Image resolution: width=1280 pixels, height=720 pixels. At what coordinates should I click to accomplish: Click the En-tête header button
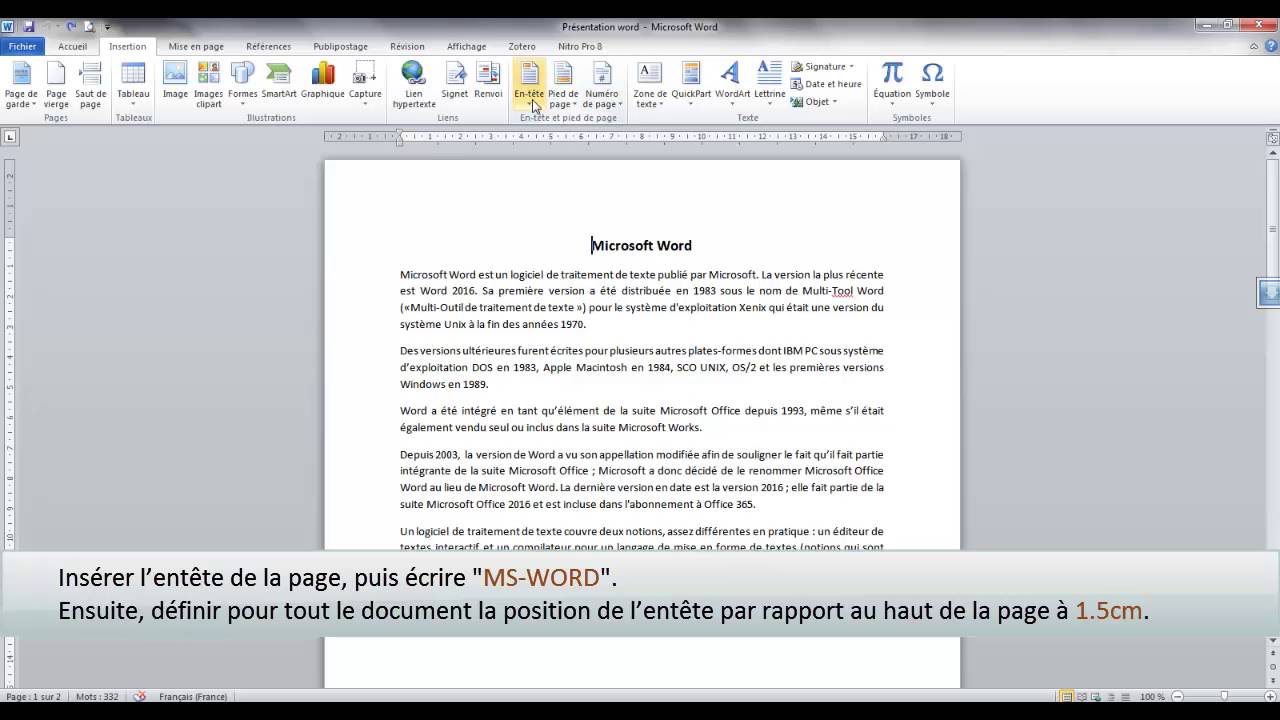tap(529, 85)
